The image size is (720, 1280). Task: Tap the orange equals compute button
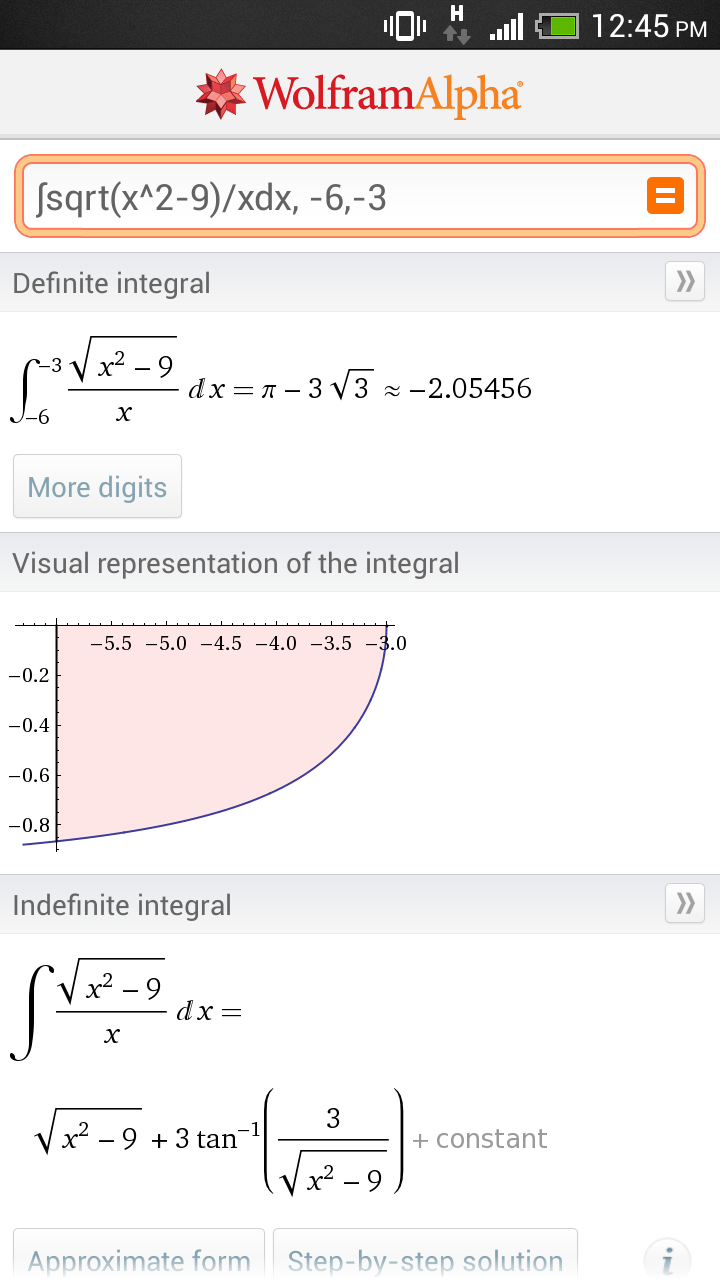(x=665, y=196)
